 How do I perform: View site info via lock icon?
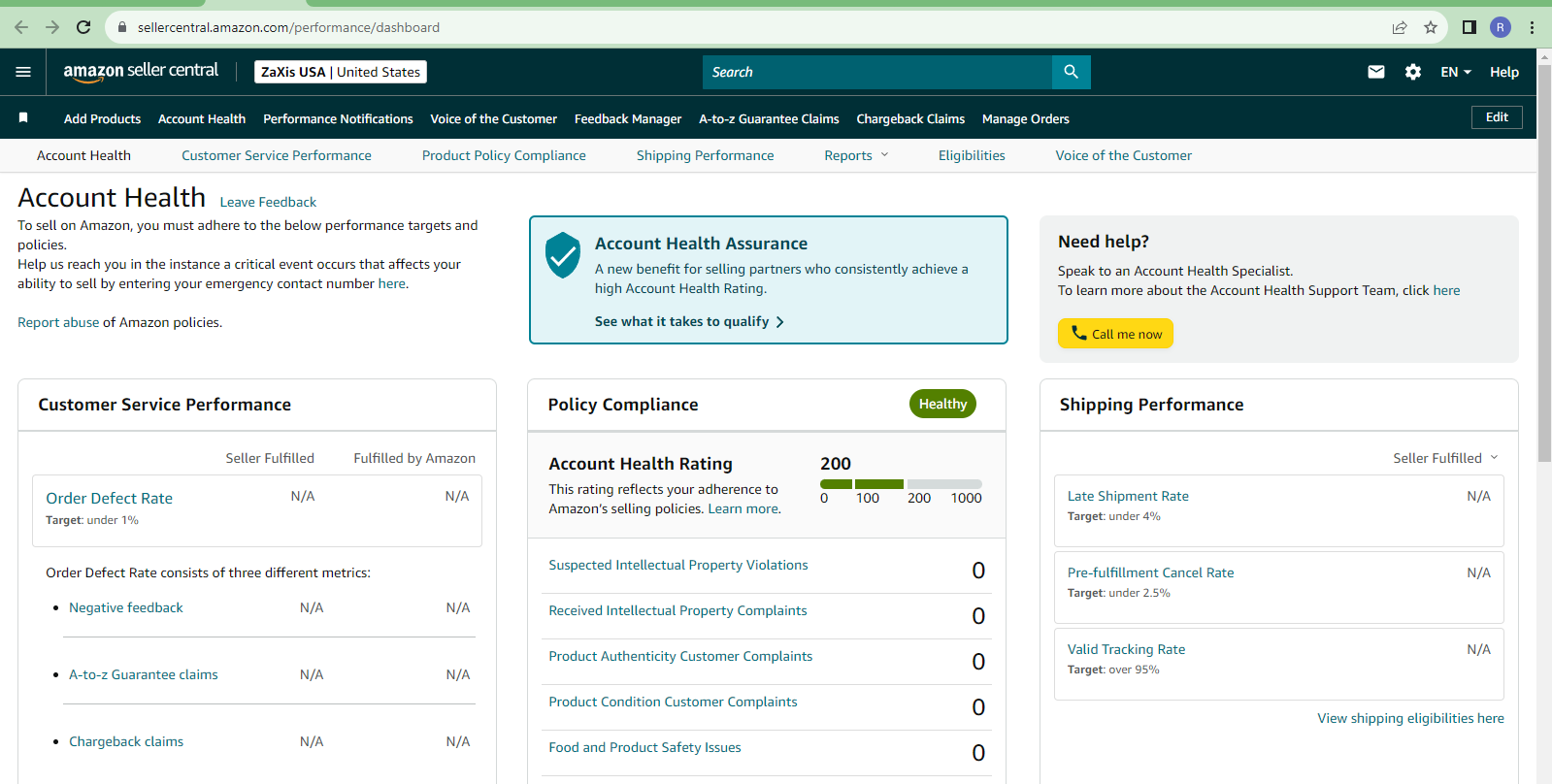point(122,27)
